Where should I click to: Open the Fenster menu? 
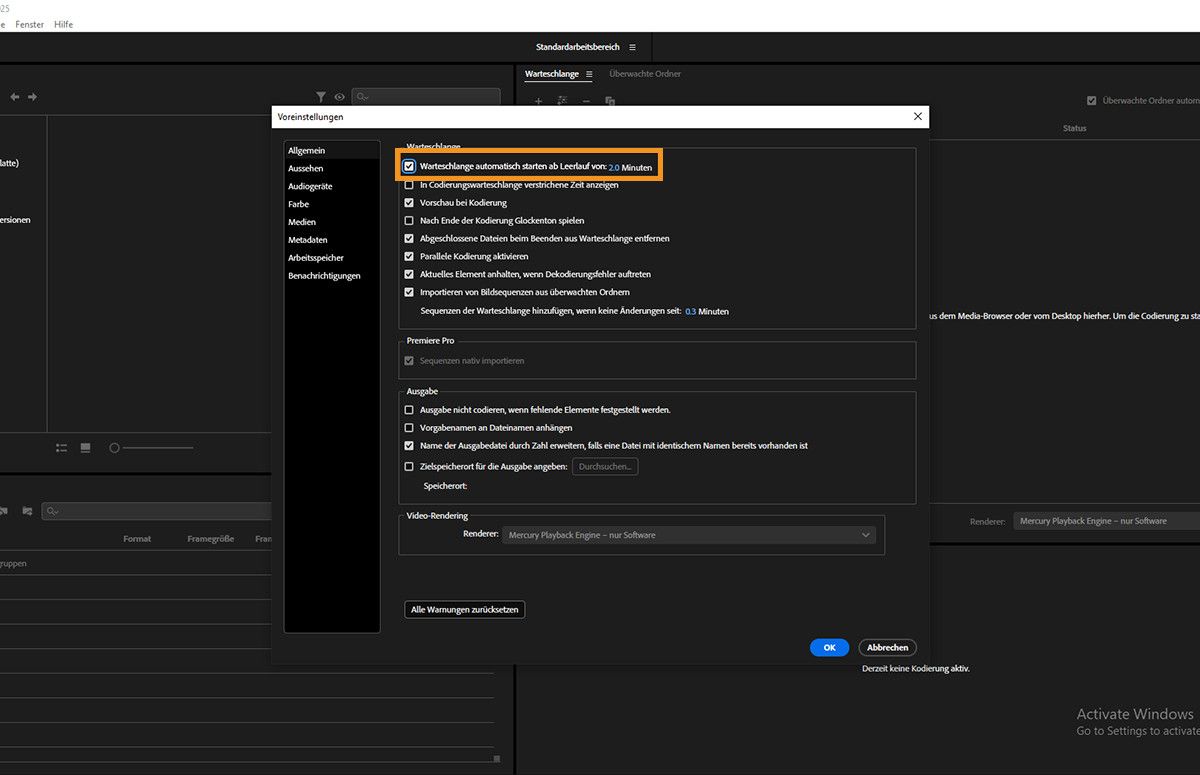coord(30,24)
